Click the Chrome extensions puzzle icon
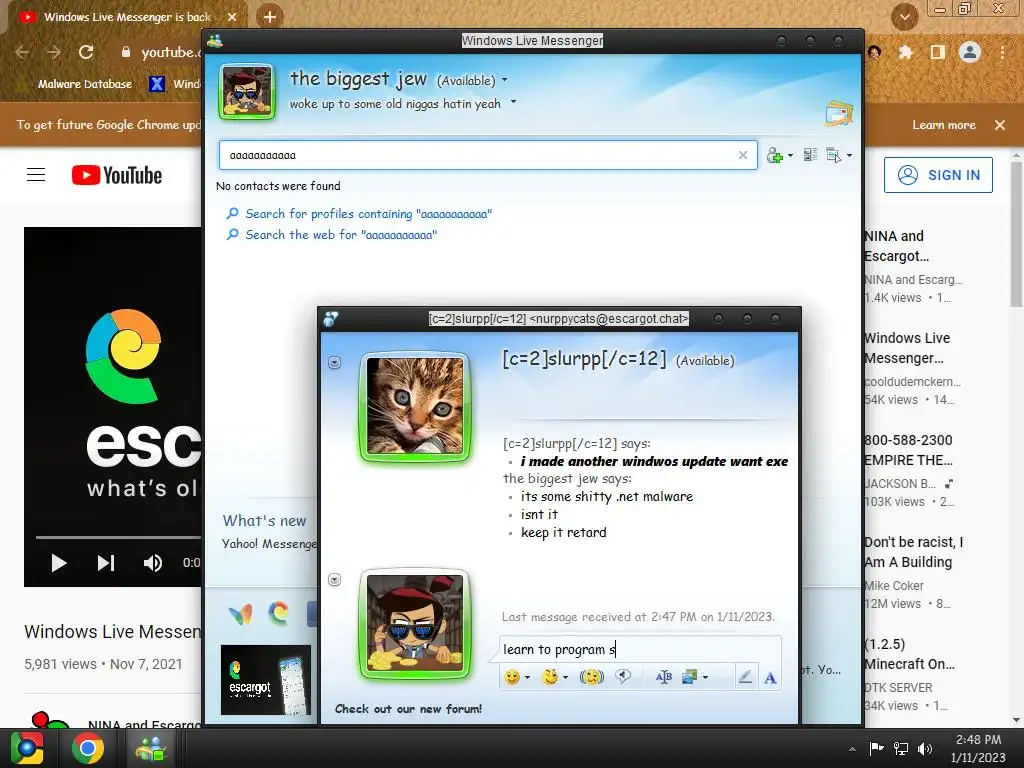 (906, 52)
